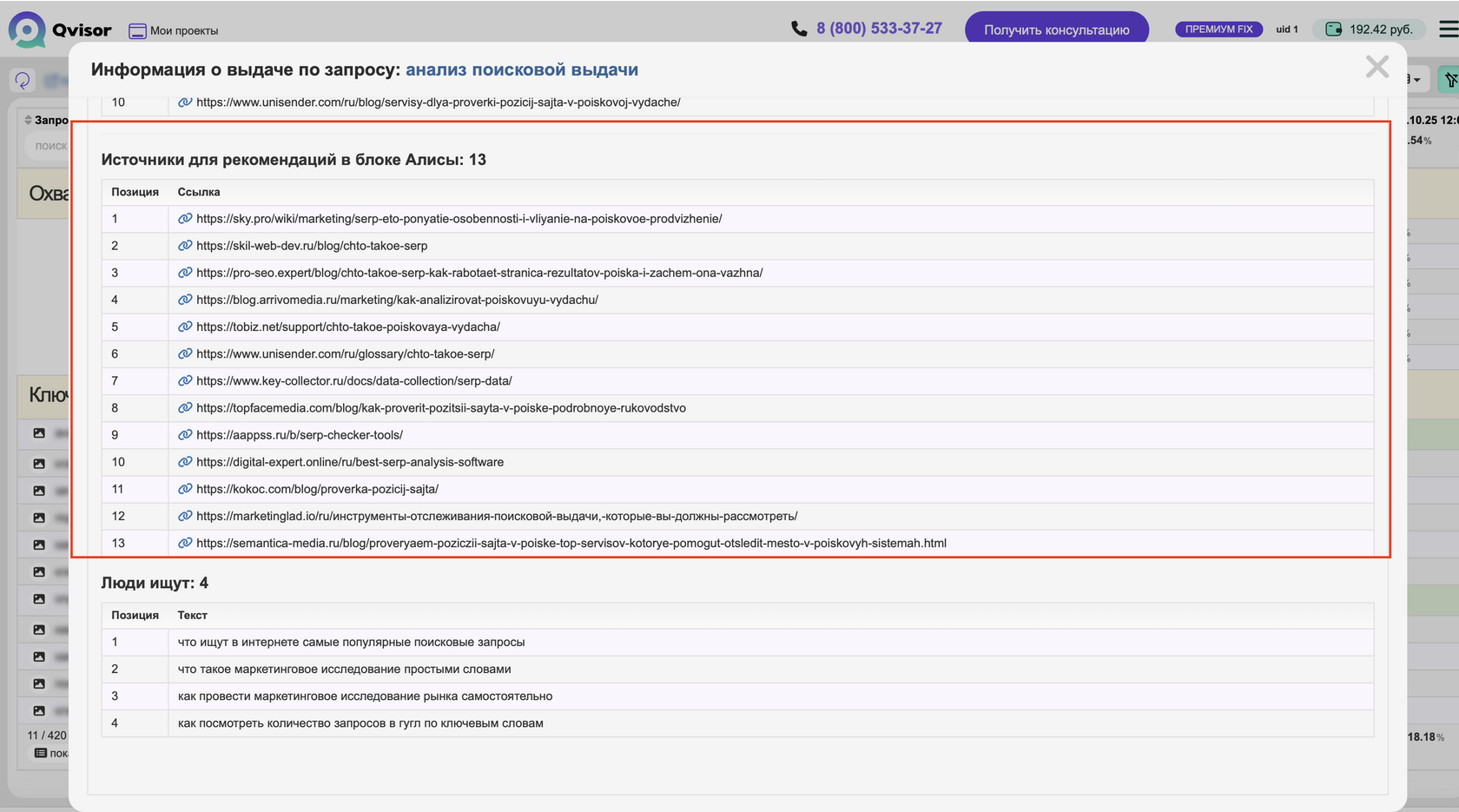This screenshot has height=812, width=1459.
Task: Close the search results information dialog
Action: [x=1376, y=67]
